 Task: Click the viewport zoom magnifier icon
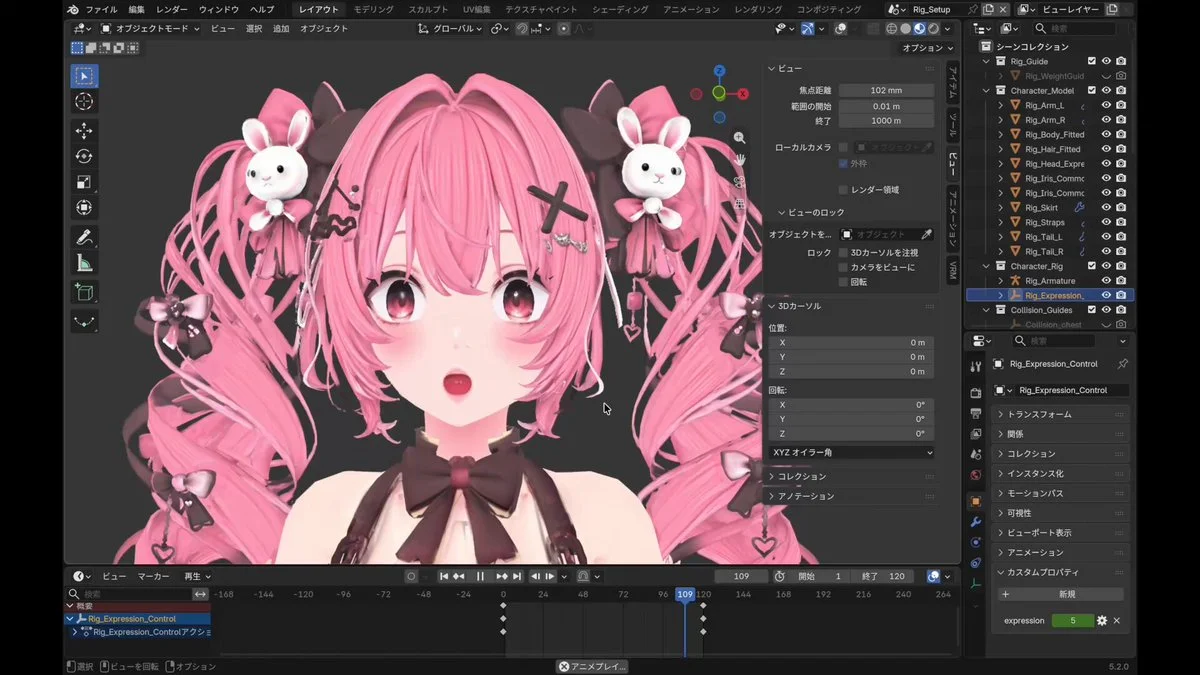[739, 138]
